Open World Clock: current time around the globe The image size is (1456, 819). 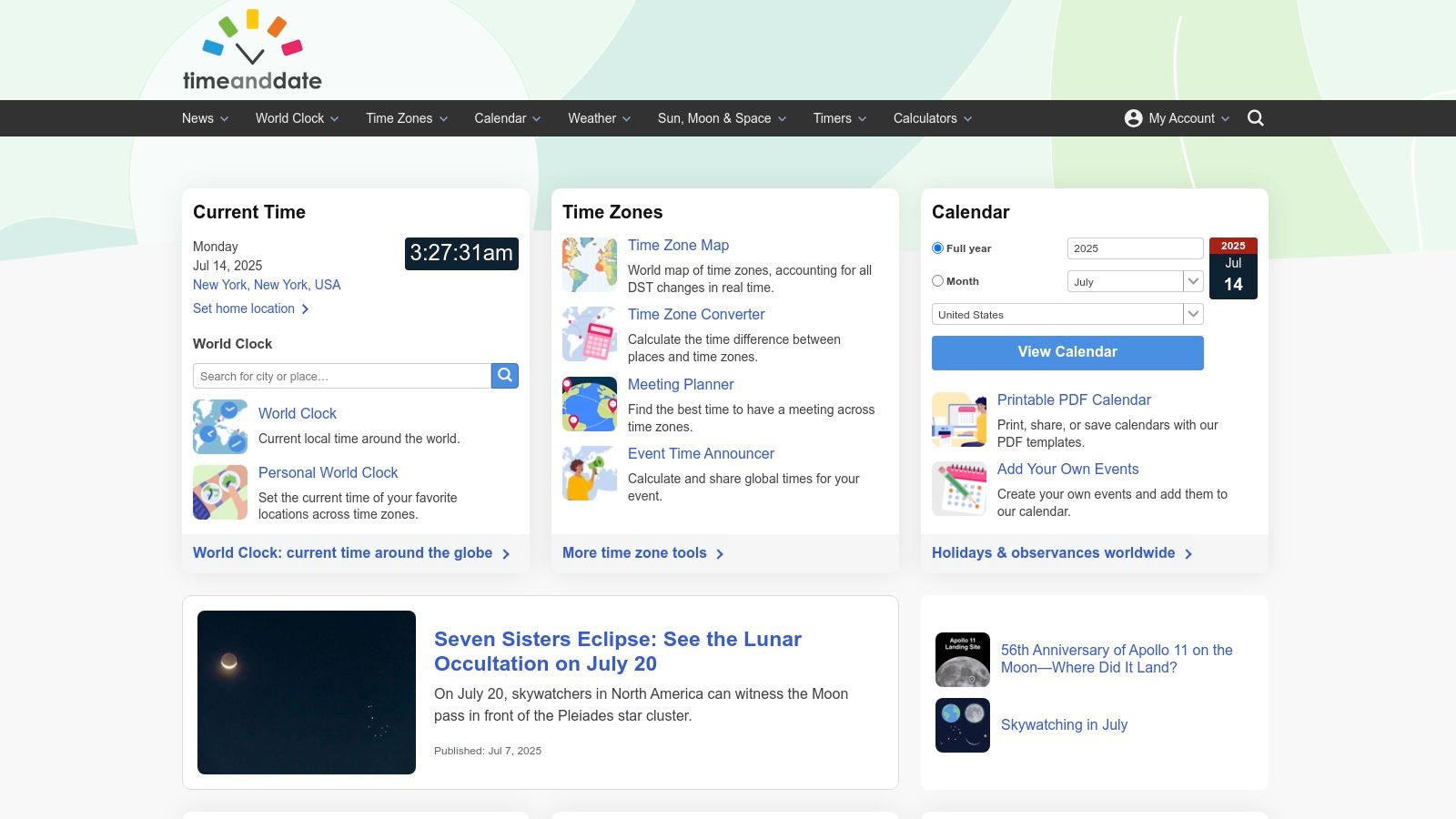351,553
